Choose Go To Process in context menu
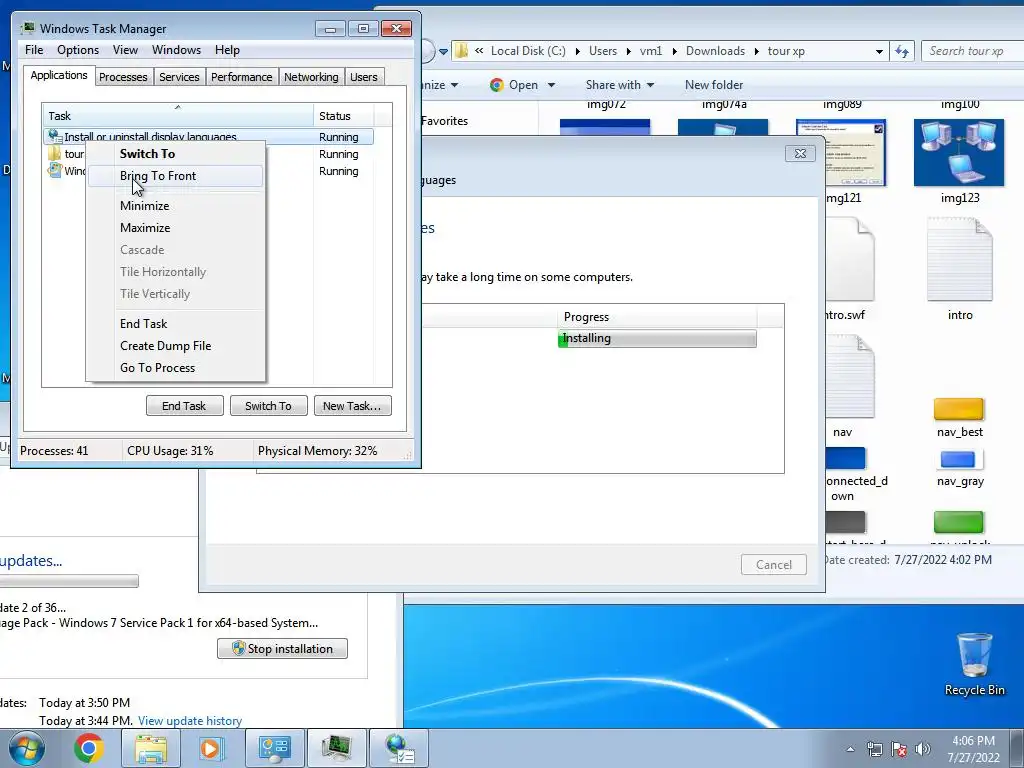 [x=175, y=368]
